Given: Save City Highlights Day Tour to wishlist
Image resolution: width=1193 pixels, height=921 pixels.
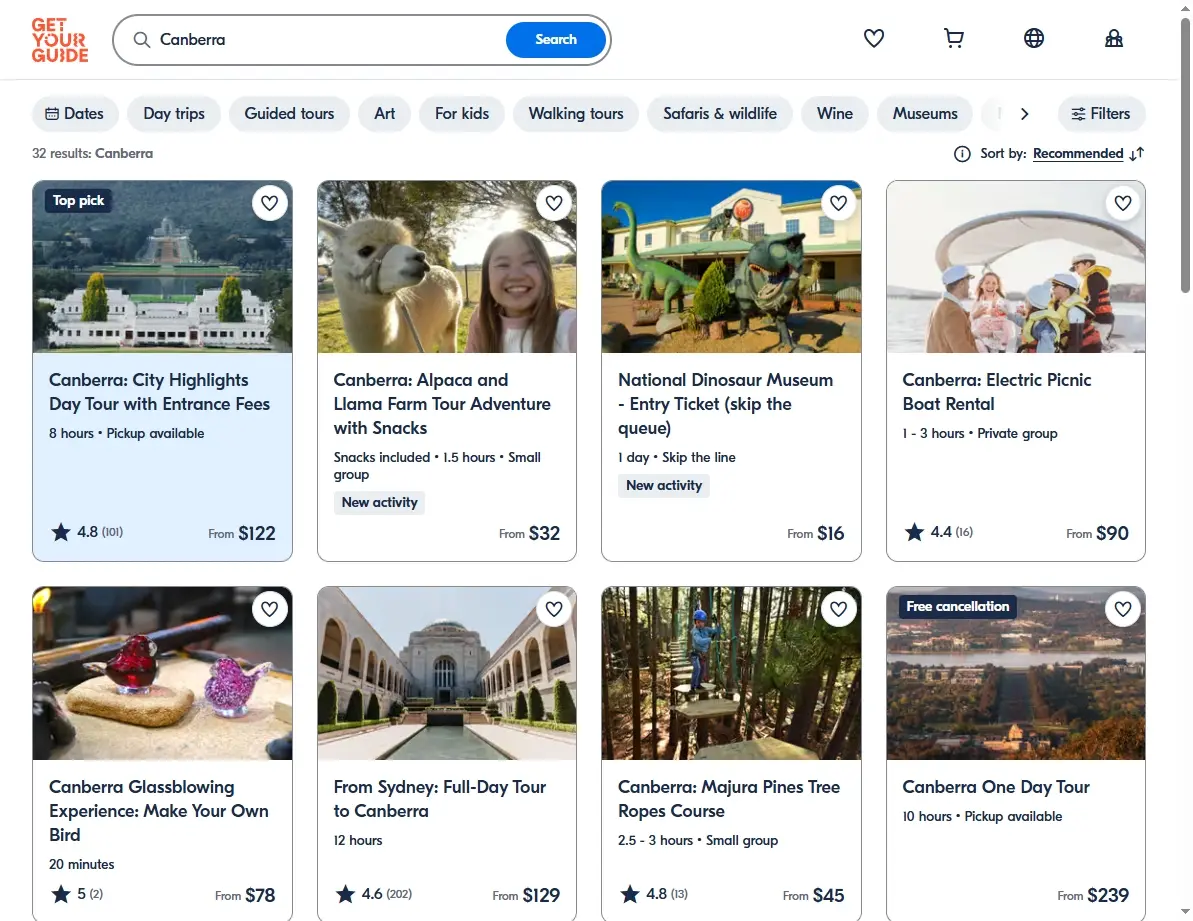Looking at the screenshot, I should [269, 203].
